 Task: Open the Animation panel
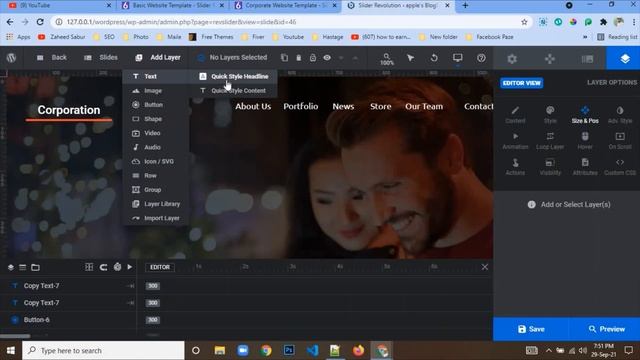[515, 141]
